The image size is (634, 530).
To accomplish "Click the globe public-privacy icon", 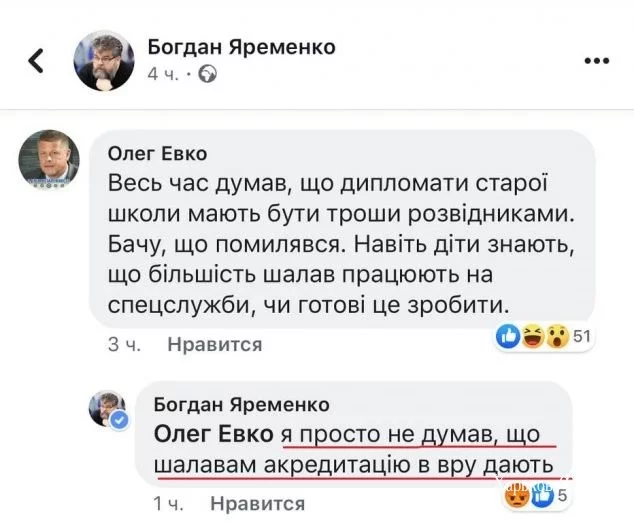I will (x=209, y=74).
